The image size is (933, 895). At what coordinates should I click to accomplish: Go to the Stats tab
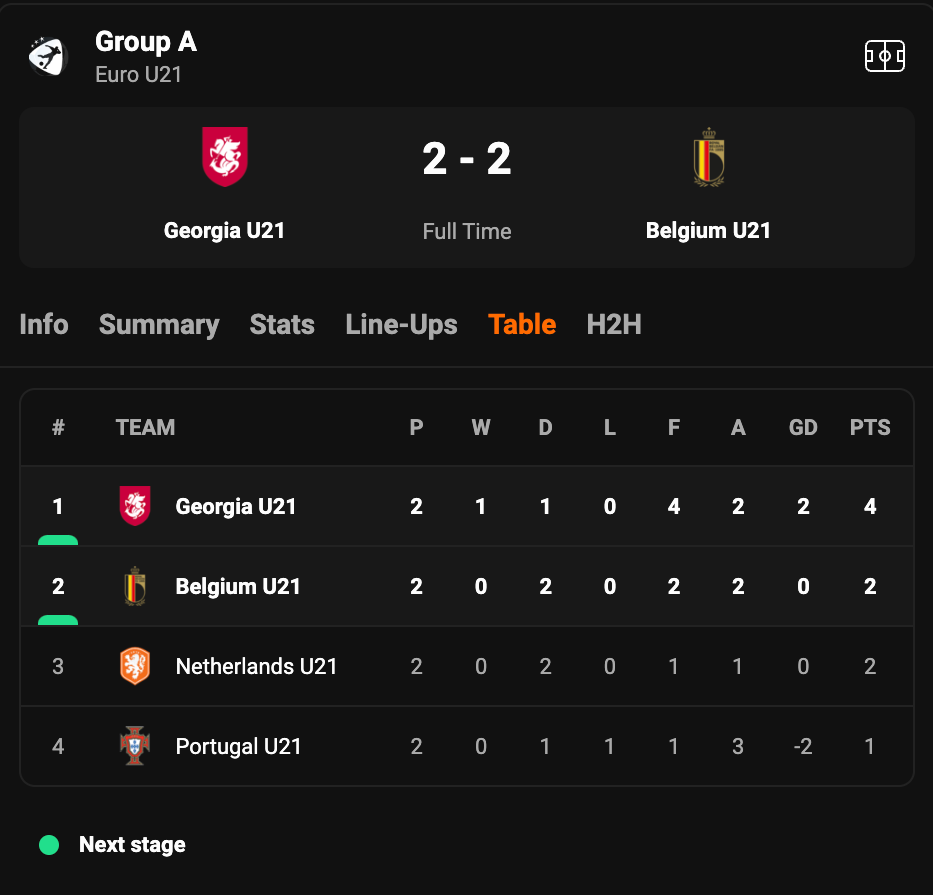tap(282, 324)
